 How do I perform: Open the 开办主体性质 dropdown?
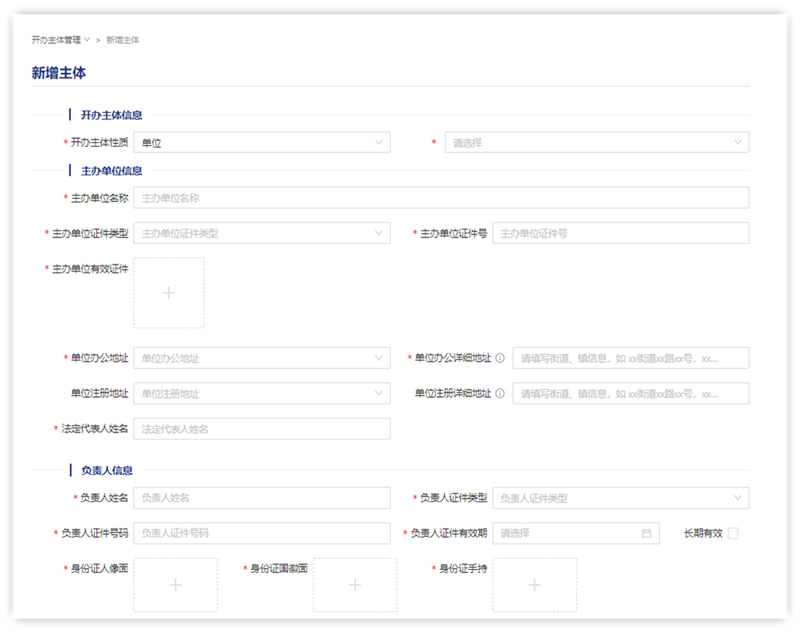[x=261, y=143]
